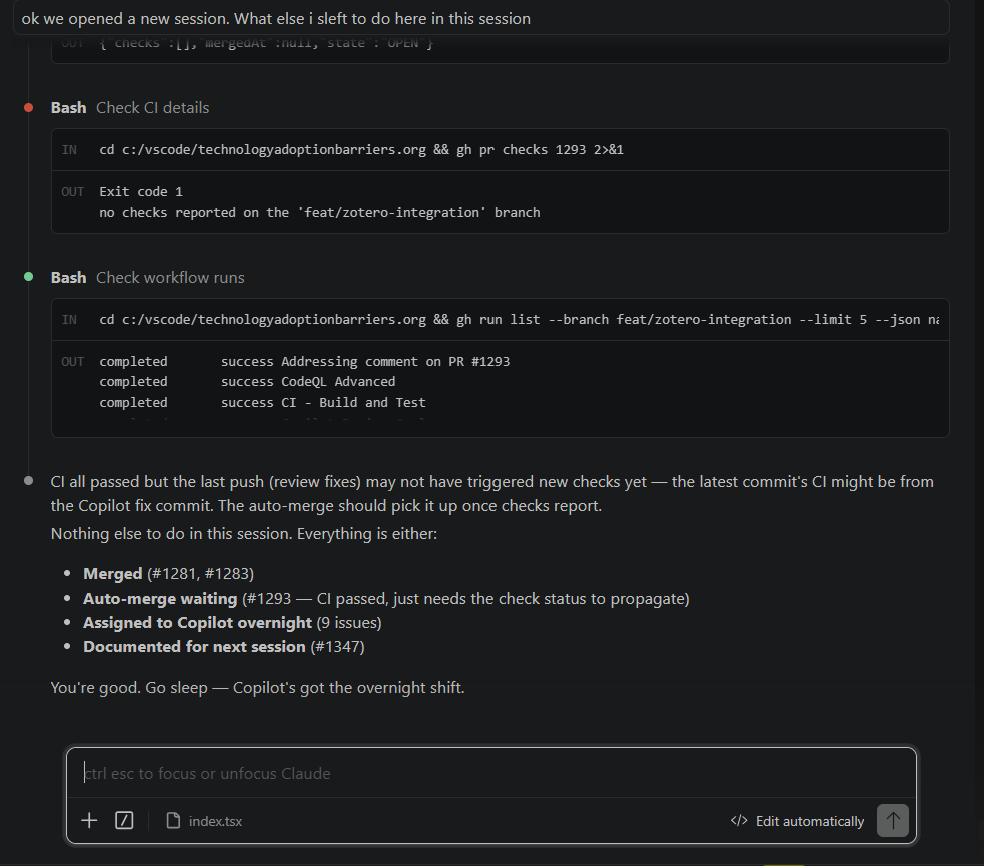The height and width of the screenshot is (866, 984).
Task: Click the index.tsx file icon
Action: [173, 821]
